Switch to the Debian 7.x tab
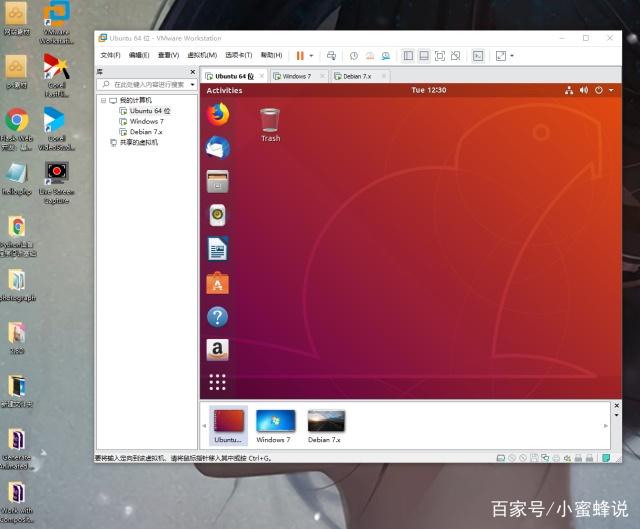 [357, 76]
